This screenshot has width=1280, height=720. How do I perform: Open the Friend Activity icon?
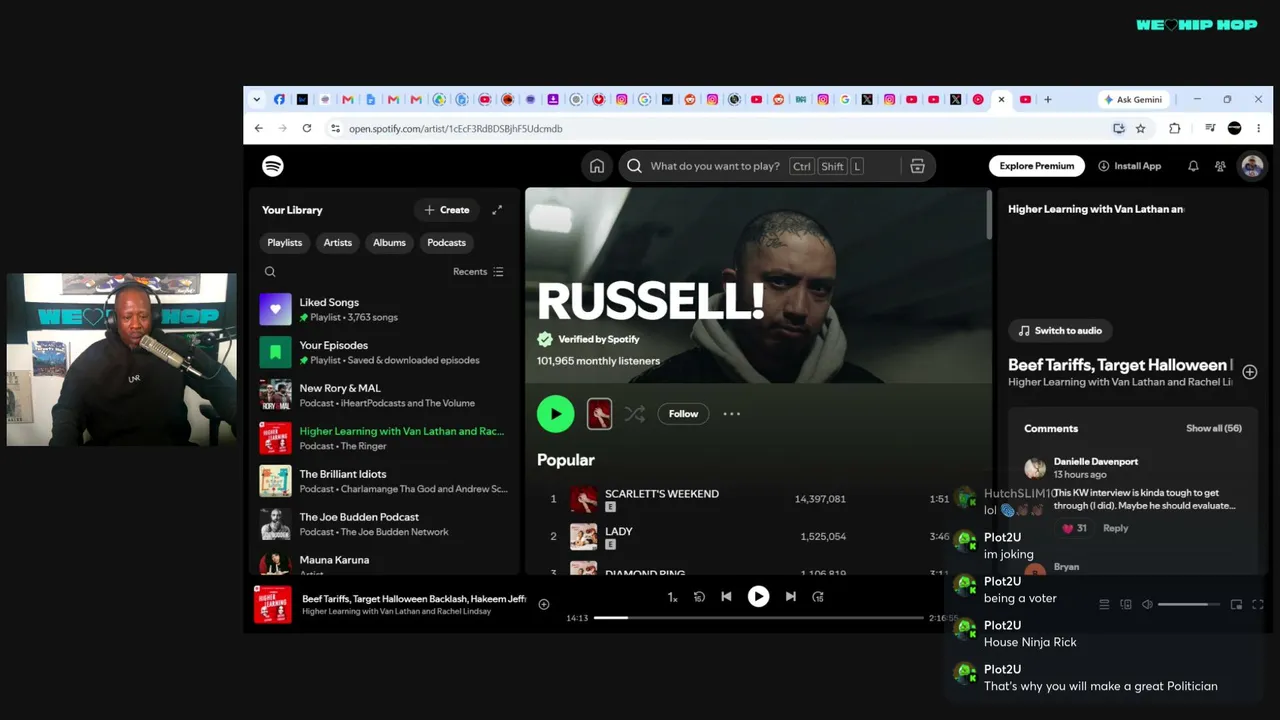pyautogui.click(x=1220, y=166)
